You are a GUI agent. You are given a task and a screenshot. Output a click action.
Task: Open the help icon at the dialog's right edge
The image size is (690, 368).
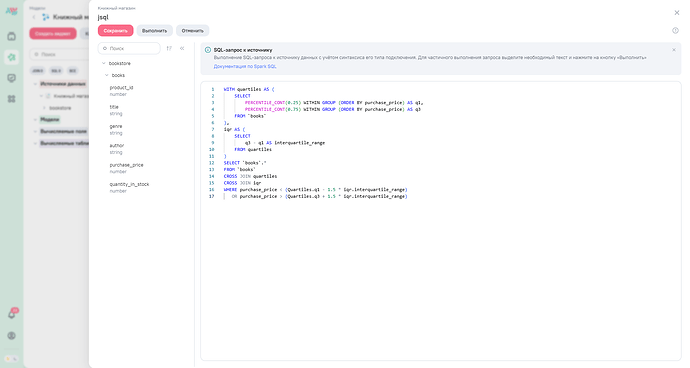point(675,30)
